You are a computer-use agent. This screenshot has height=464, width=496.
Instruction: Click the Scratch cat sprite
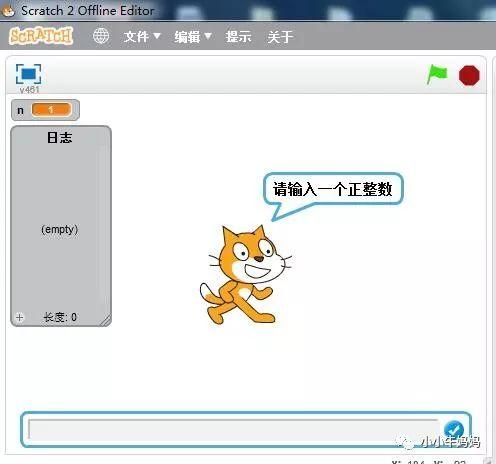[x=245, y=274]
